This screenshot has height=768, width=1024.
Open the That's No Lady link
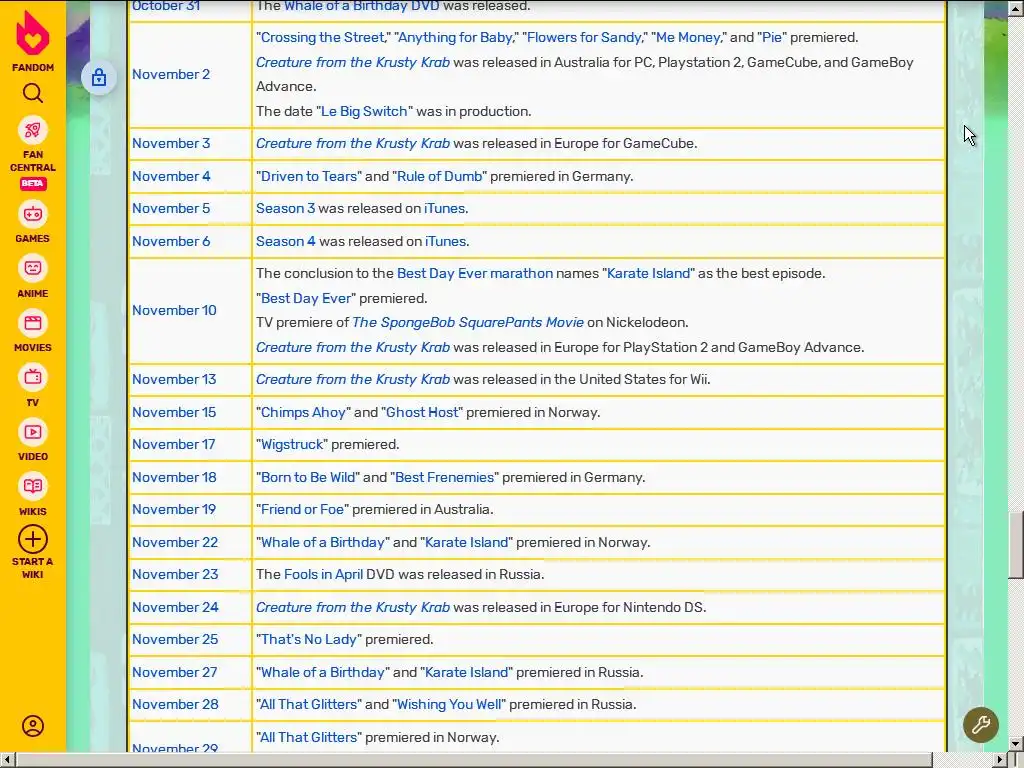click(309, 639)
